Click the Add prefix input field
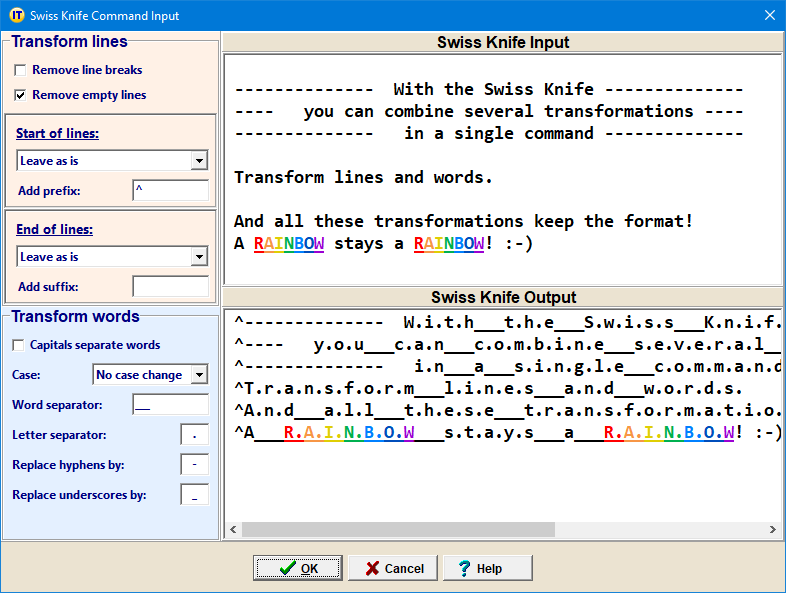Screen dimensions: 786x593 pyautogui.click(x=170, y=191)
